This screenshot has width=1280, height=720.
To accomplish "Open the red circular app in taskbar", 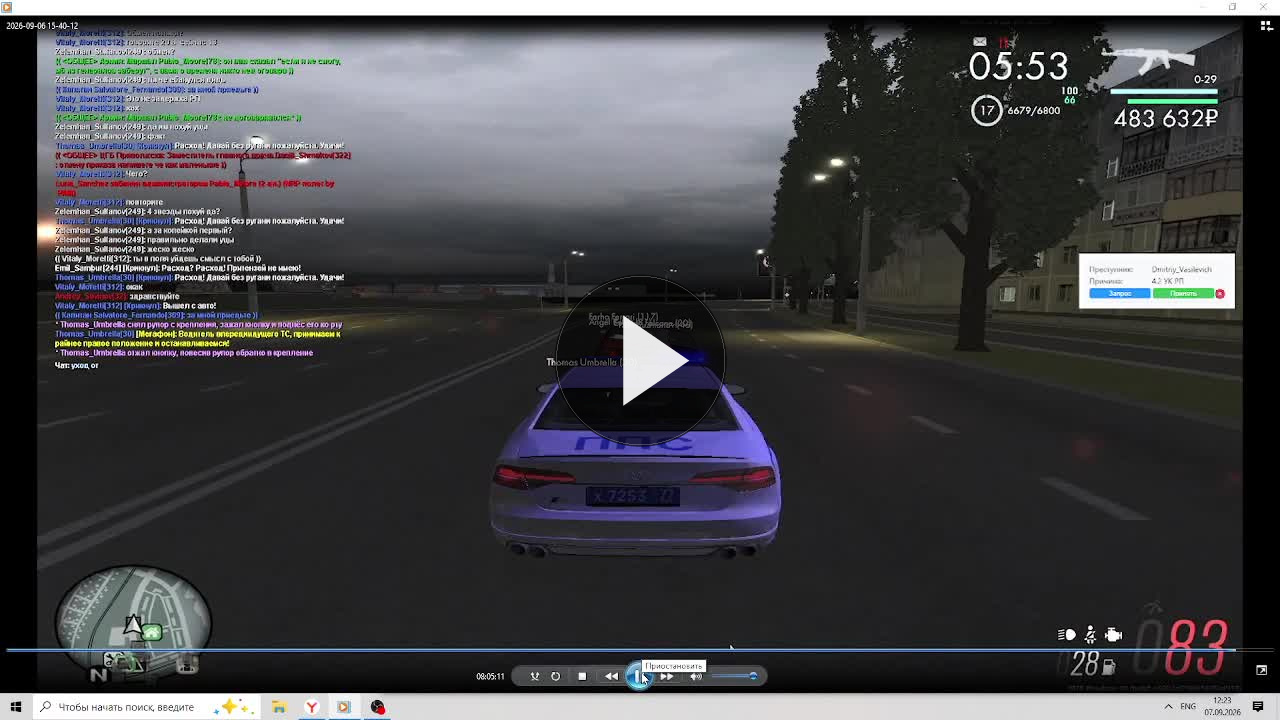I will (x=377, y=707).
